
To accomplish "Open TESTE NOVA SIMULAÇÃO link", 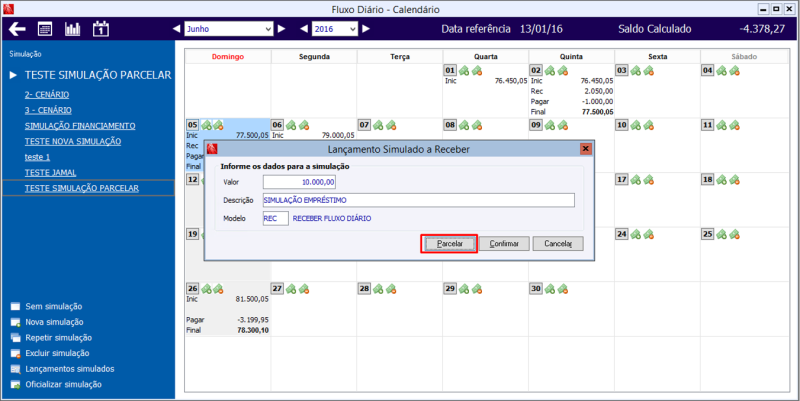I will [73, 141].
